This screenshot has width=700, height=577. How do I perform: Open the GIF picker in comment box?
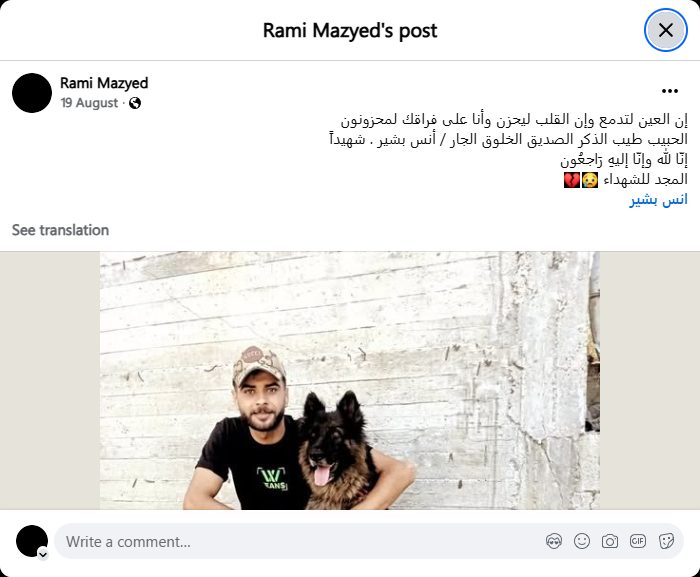point(638,541)
